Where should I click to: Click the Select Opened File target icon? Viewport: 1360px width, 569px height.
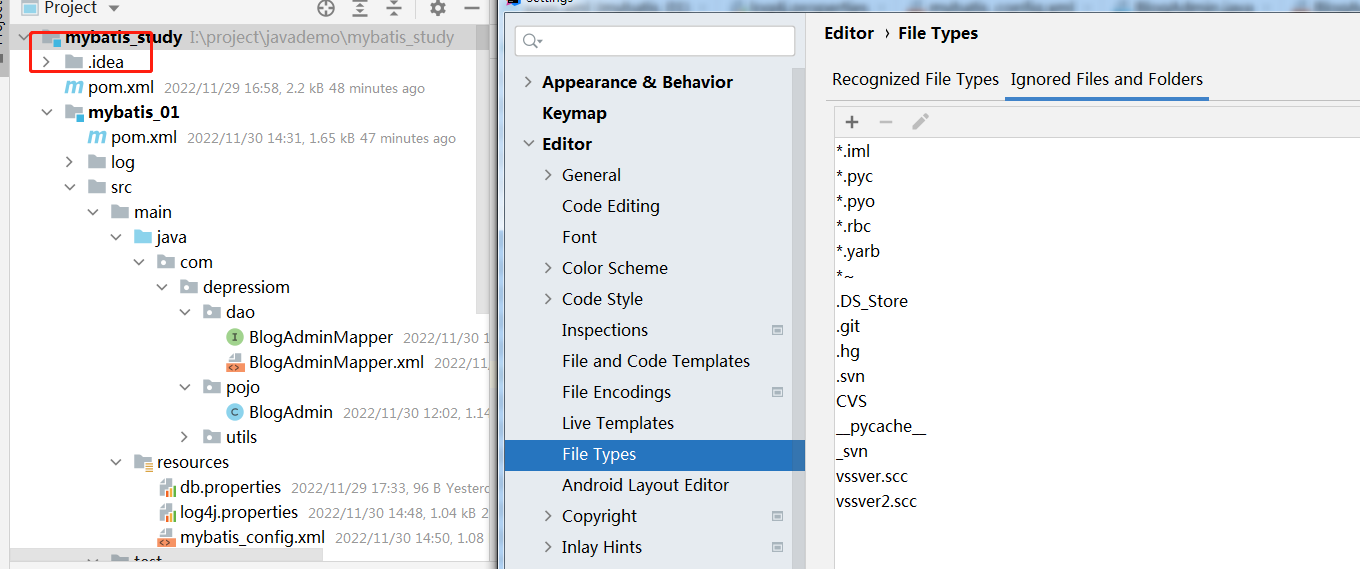coord(326,8)
